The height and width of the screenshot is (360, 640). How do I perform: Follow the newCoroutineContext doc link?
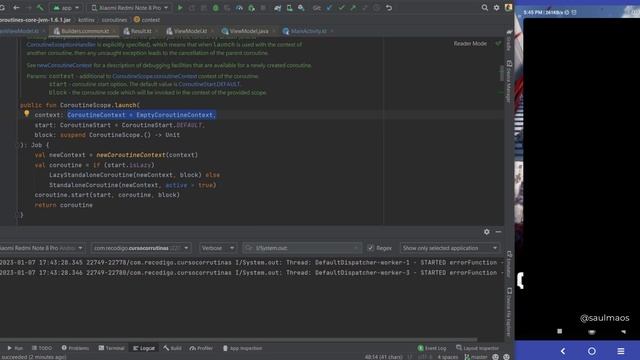(x=64, y=65)
